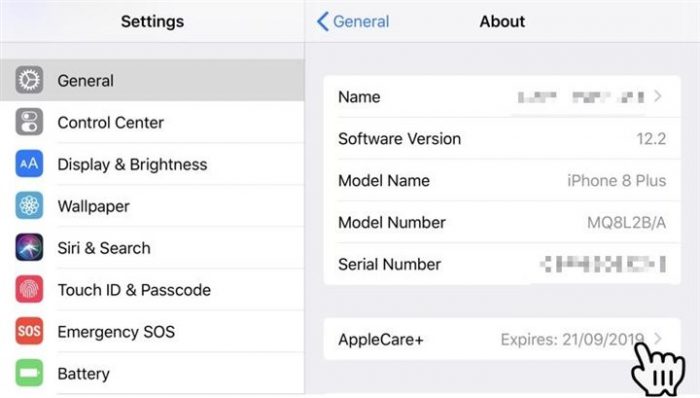Image resolution: width=700 pixels, height=398 pixels.
Task: Tap the Wallpaper flower icon
Action: tap(29, 206)
